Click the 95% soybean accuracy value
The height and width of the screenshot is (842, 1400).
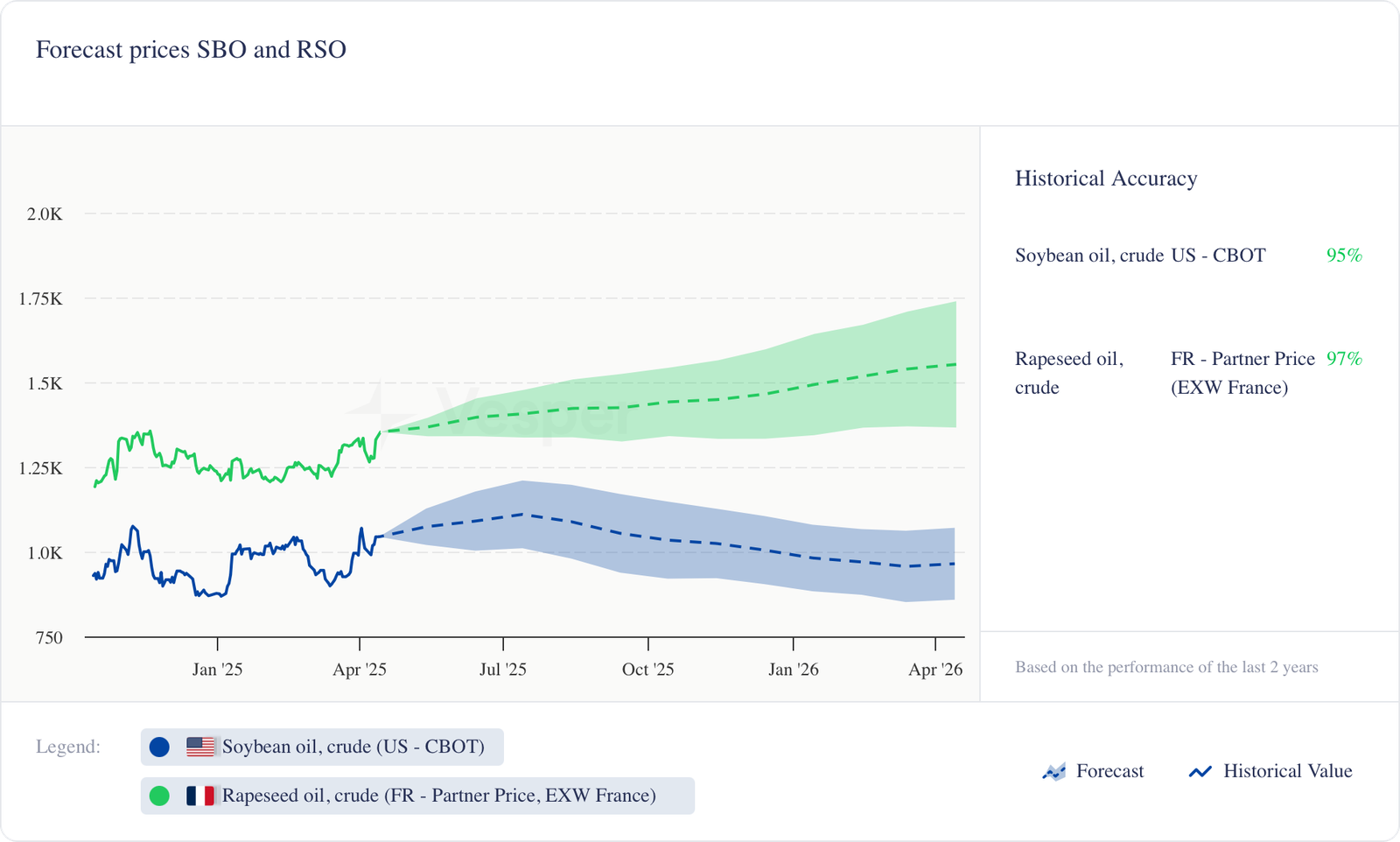1344,256
